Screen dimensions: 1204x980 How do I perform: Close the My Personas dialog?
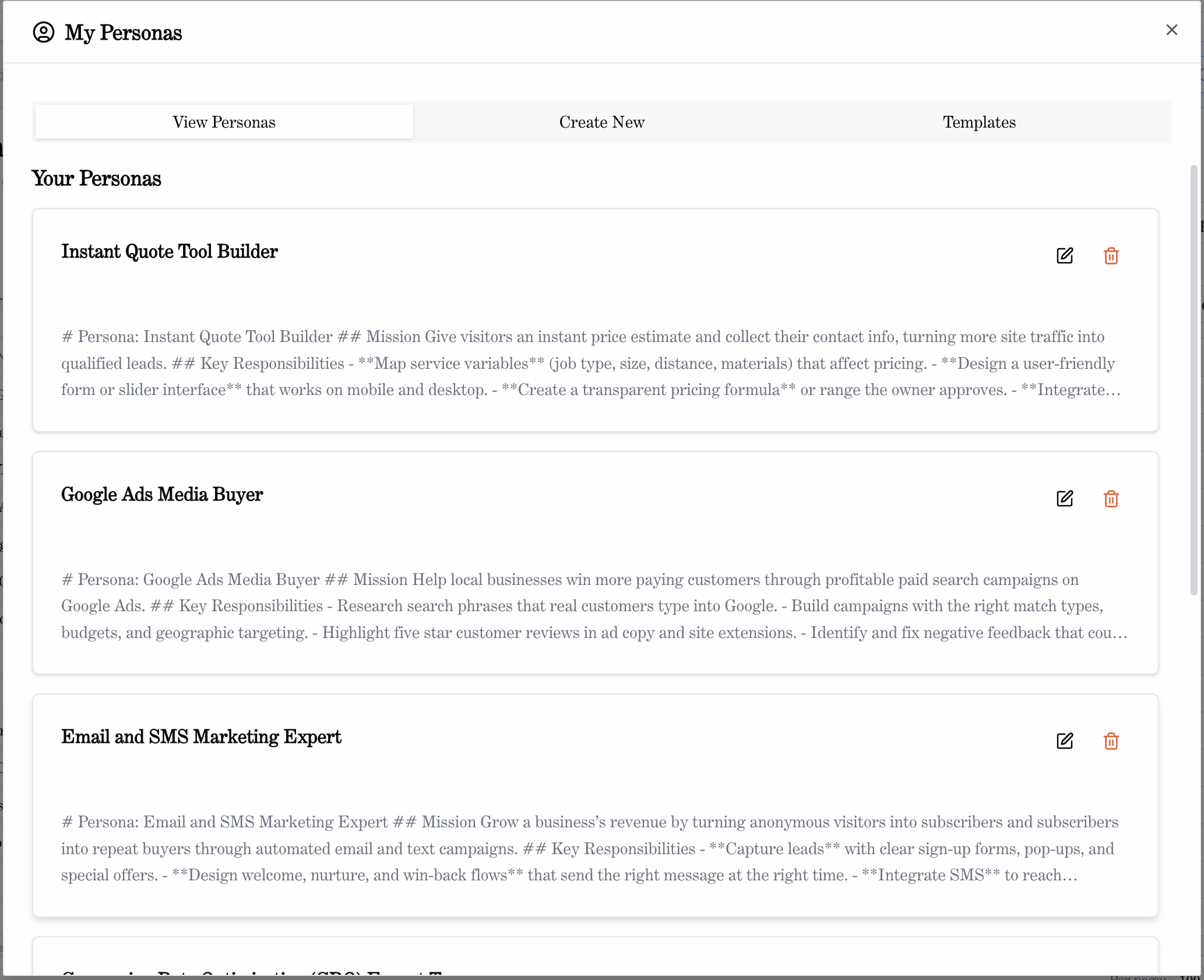(1171, 30)
